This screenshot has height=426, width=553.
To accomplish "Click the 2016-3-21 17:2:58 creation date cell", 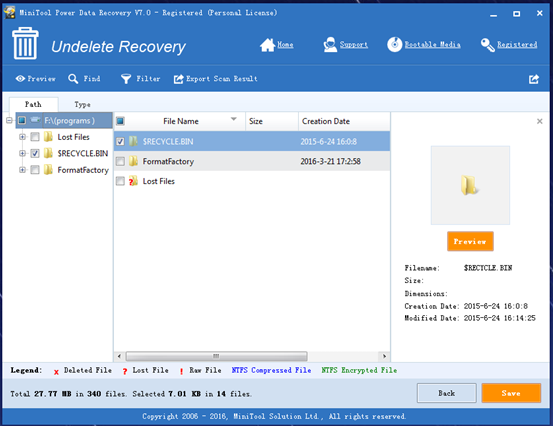I will tap(330, 162).
